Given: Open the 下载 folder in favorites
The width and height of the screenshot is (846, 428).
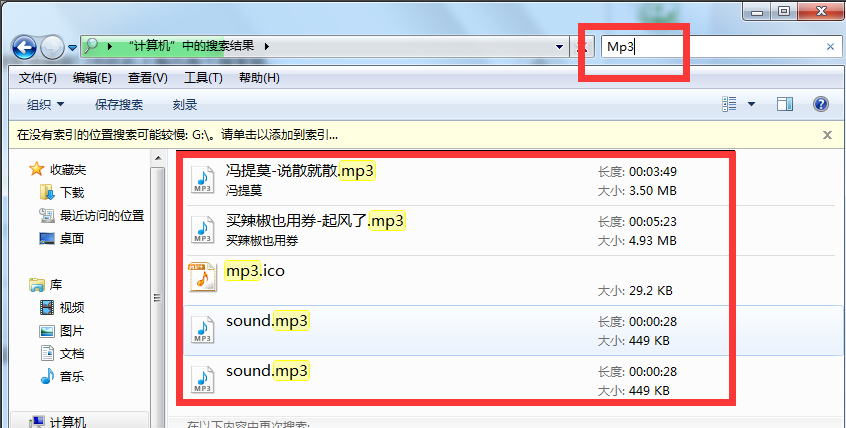Looking at the screenshot, I should [x=71, y=192].
